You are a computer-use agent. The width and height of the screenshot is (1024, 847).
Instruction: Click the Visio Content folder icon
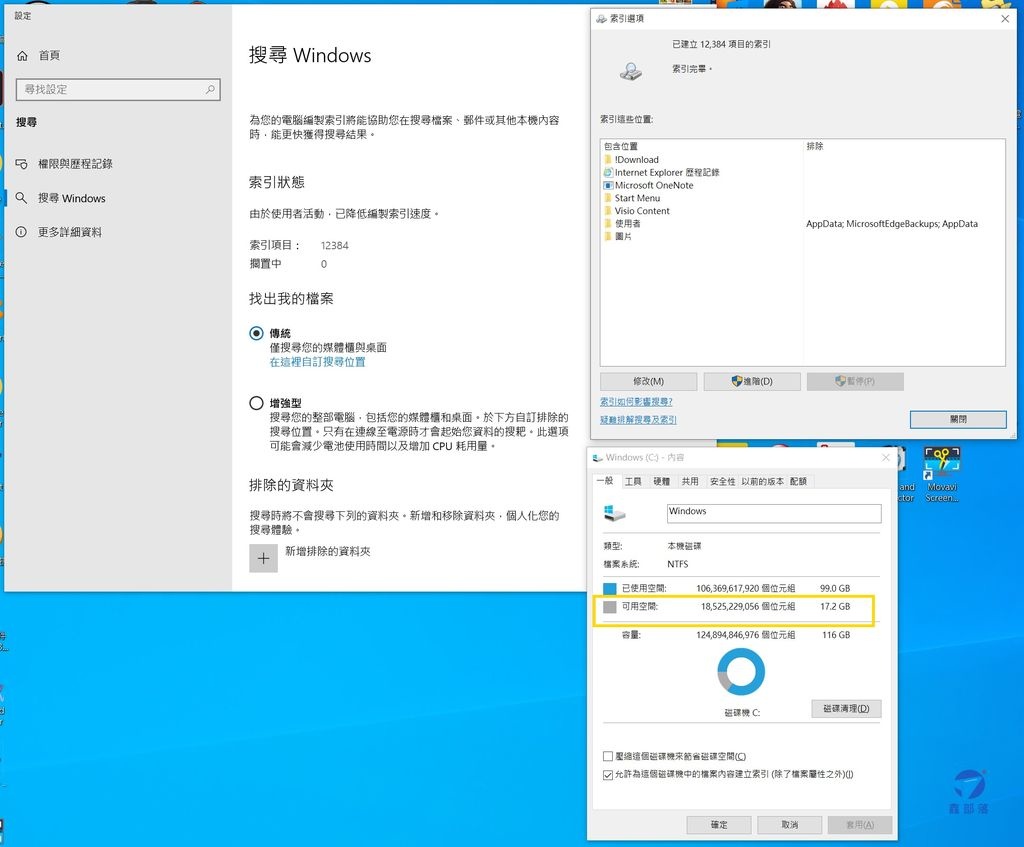coord(608,211)
